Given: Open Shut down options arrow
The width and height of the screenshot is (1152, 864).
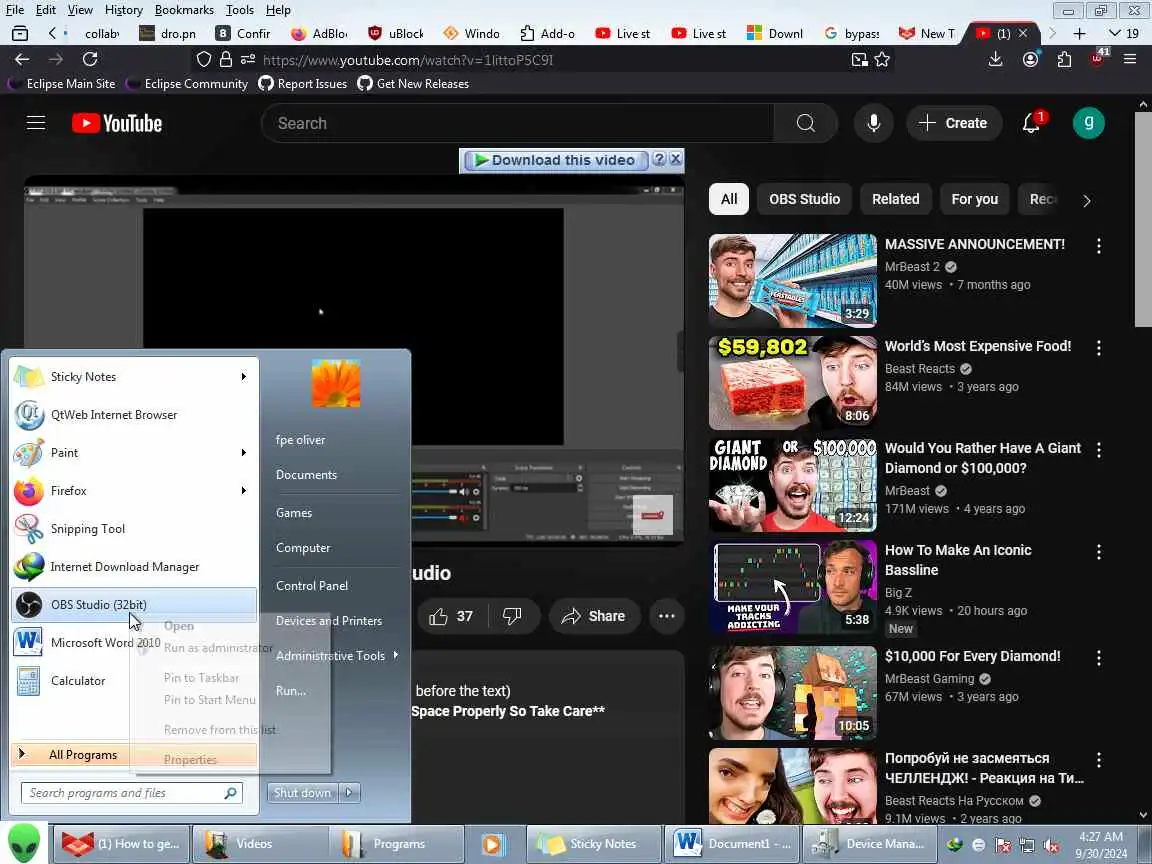Looking at the screenshot, I should click(x=349, y=793).
